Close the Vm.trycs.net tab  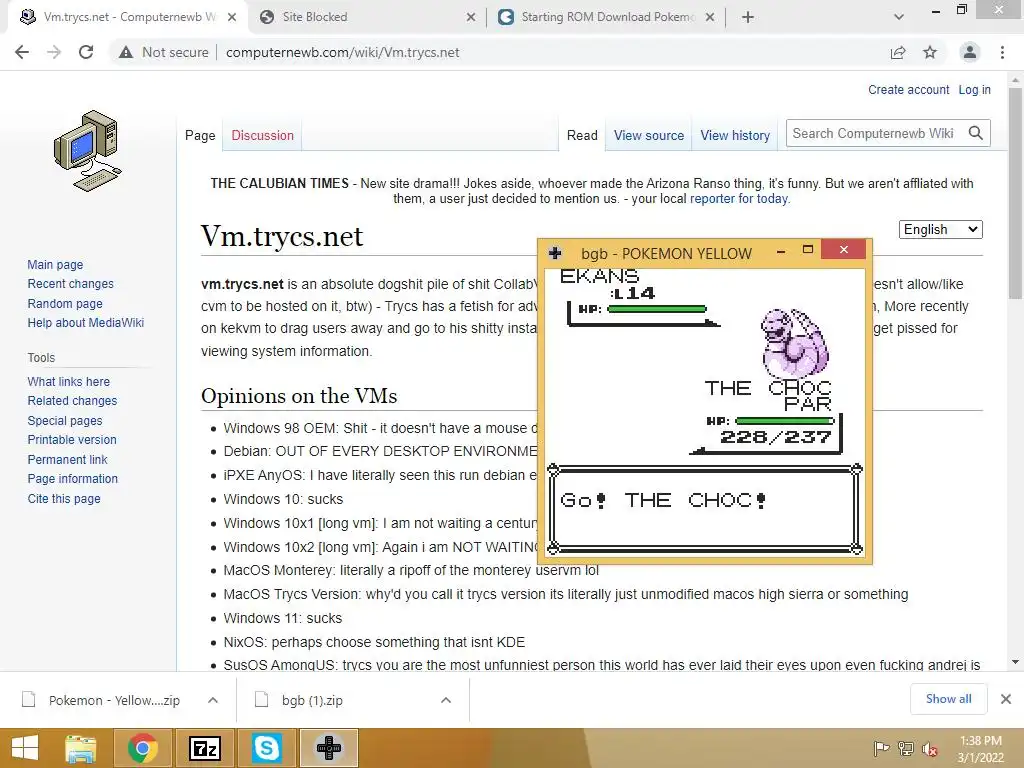(232, 17)
